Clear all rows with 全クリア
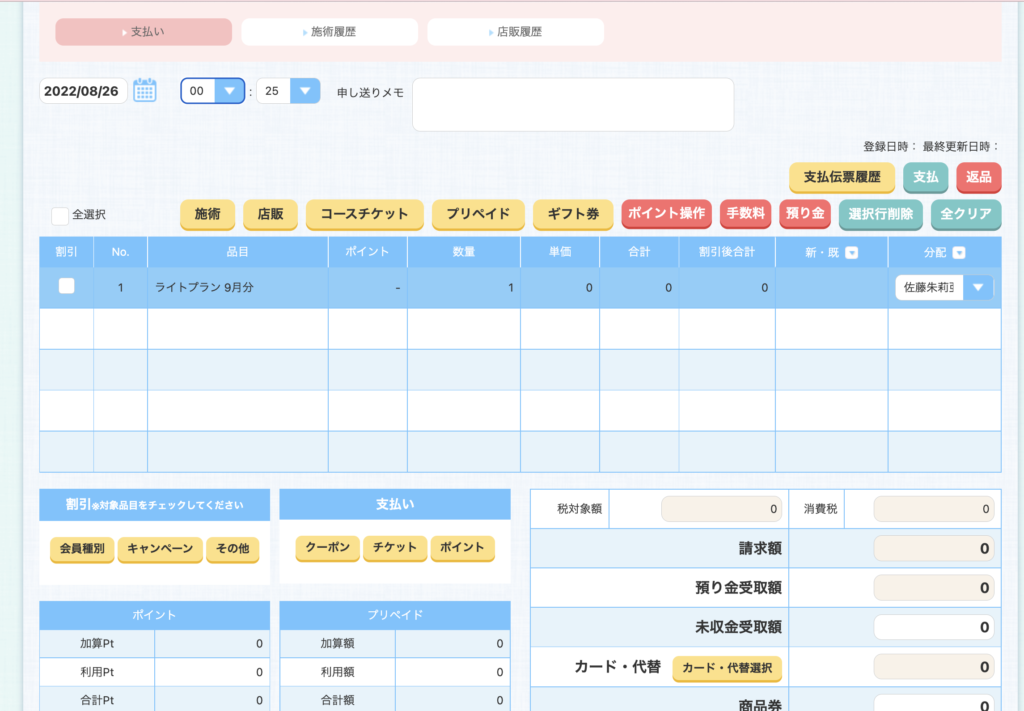The image size is (1024, 711). [x=965, y=214]
